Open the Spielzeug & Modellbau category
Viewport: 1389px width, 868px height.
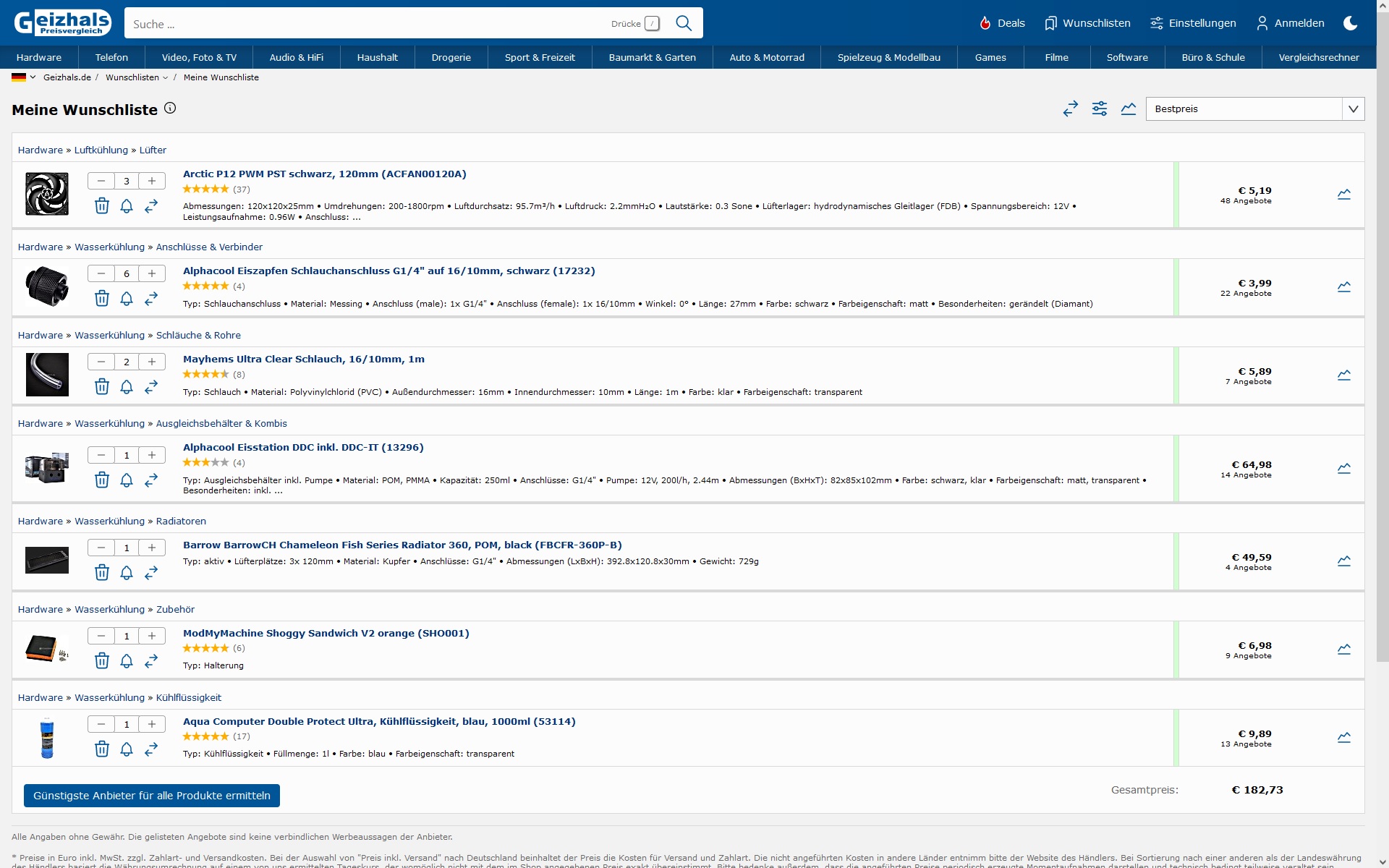coord(888,57)
